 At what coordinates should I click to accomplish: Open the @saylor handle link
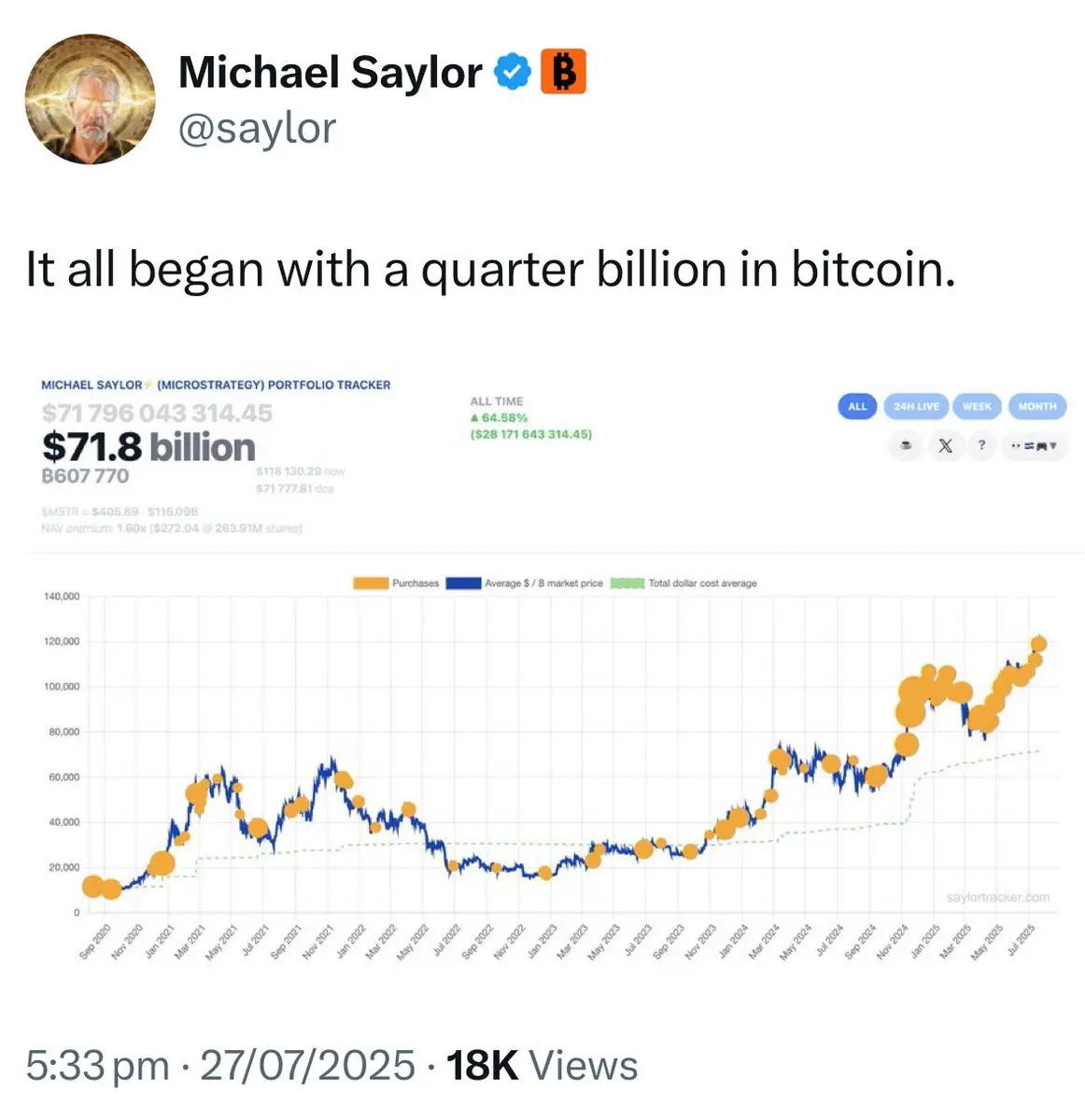(257, 128)
